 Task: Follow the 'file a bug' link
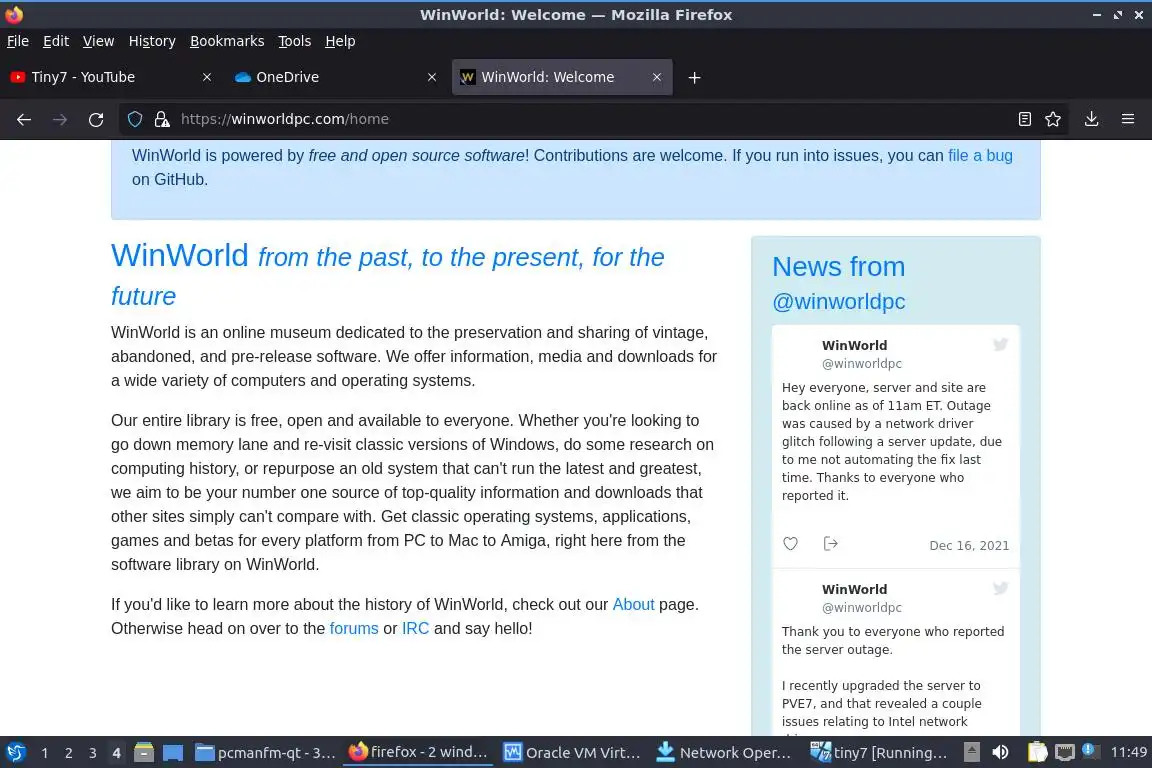tap(980, 156)
